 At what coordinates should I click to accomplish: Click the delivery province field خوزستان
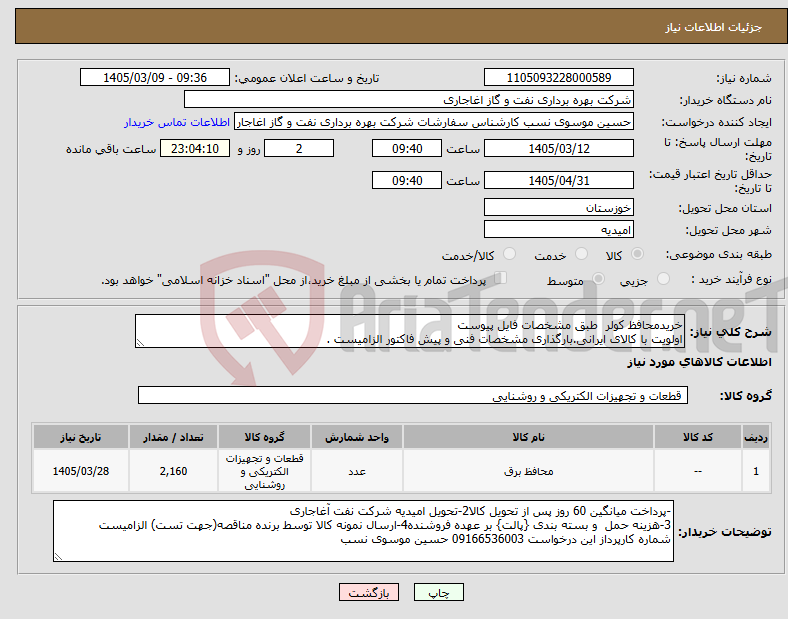coord(559,208)
